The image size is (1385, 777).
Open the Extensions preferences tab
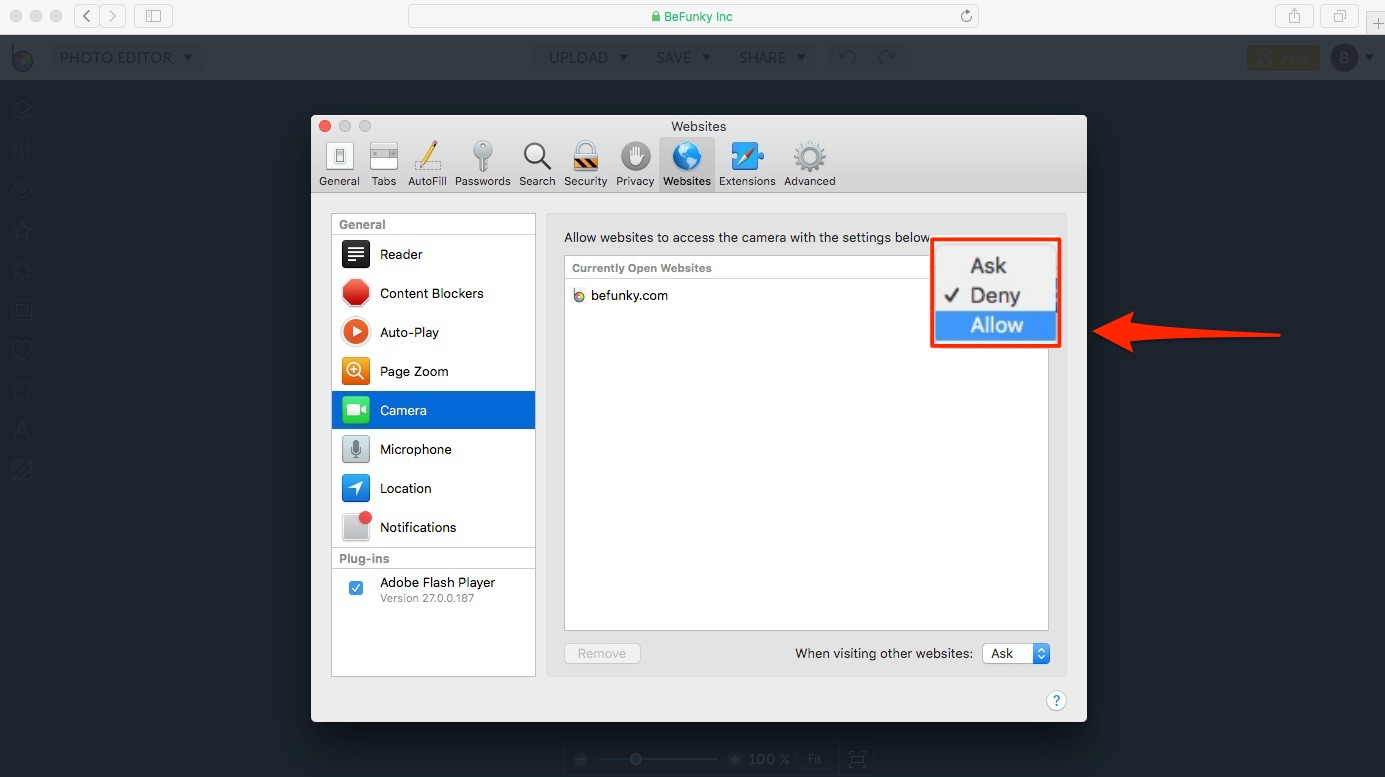747,164
